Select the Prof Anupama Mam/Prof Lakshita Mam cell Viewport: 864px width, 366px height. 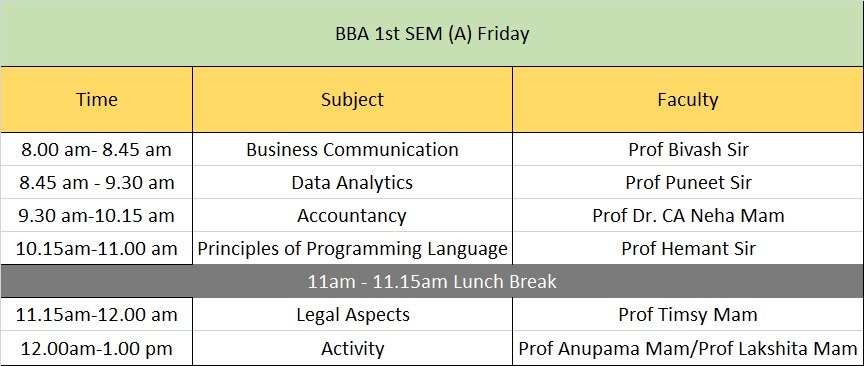pyautogui.click(x=688, y=348)
